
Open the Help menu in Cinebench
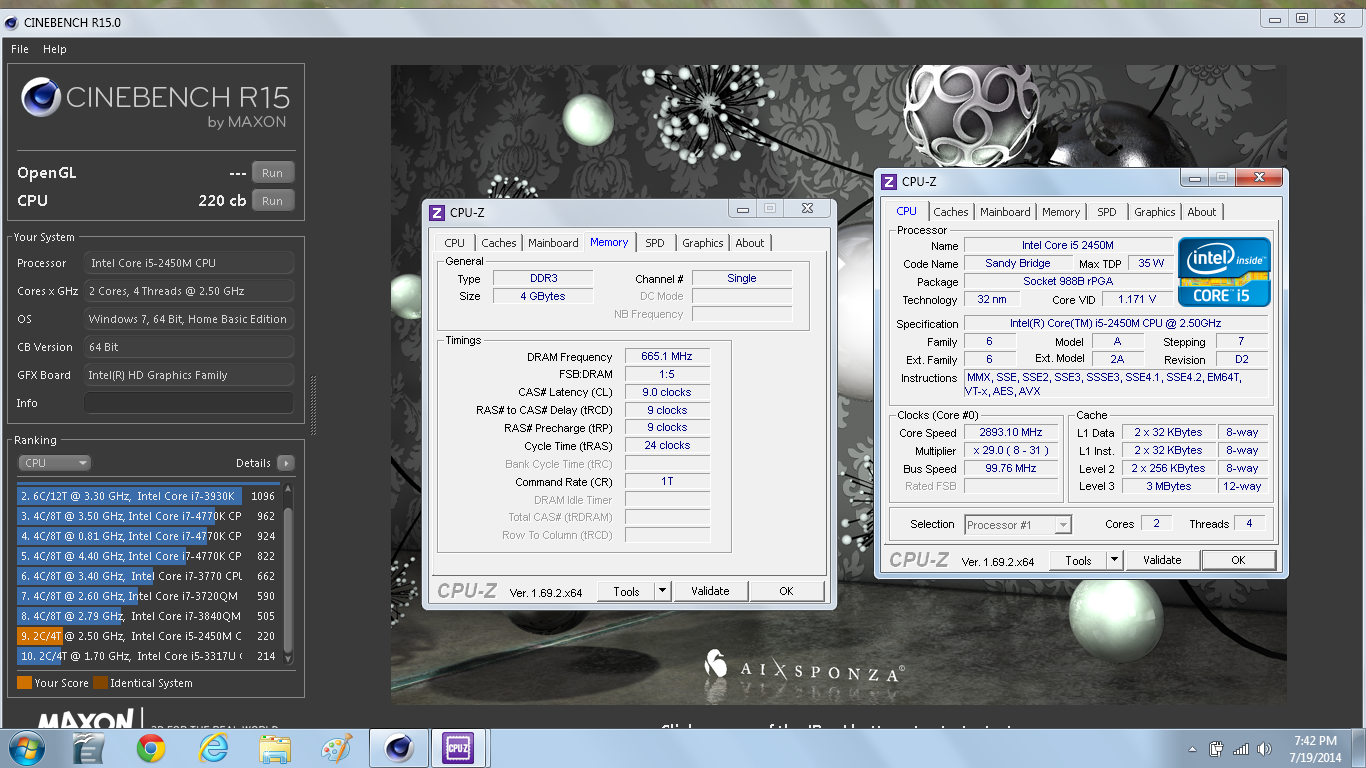click(x=54, y=49)
